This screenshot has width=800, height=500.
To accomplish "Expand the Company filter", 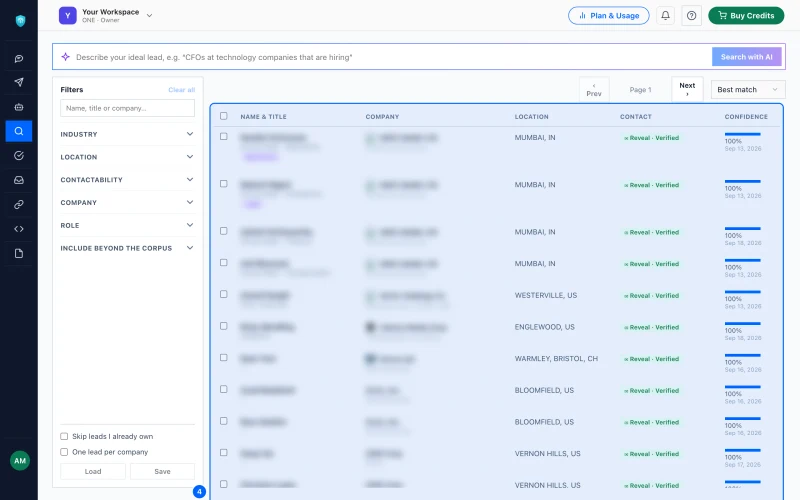I will pos(127,203).
